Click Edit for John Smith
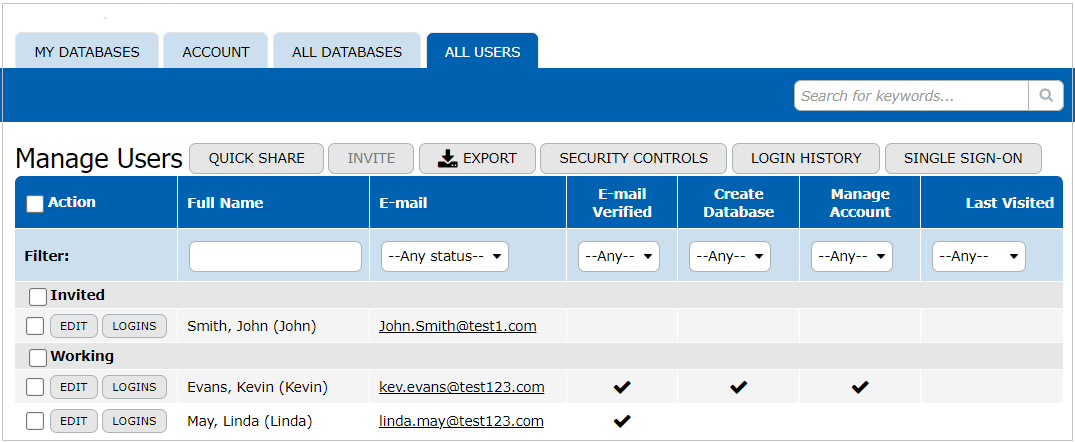This screenshot has width=1075, height=442. (74, 326)
